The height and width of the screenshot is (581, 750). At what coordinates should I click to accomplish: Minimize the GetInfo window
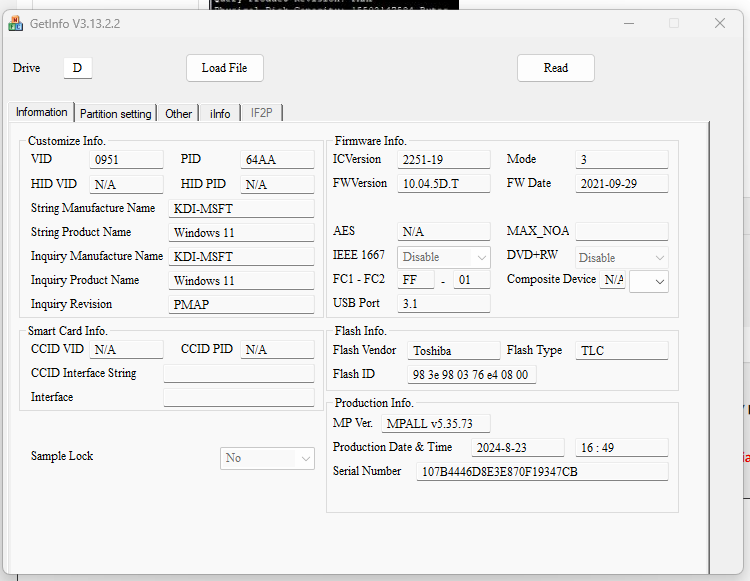pos(629,23)
